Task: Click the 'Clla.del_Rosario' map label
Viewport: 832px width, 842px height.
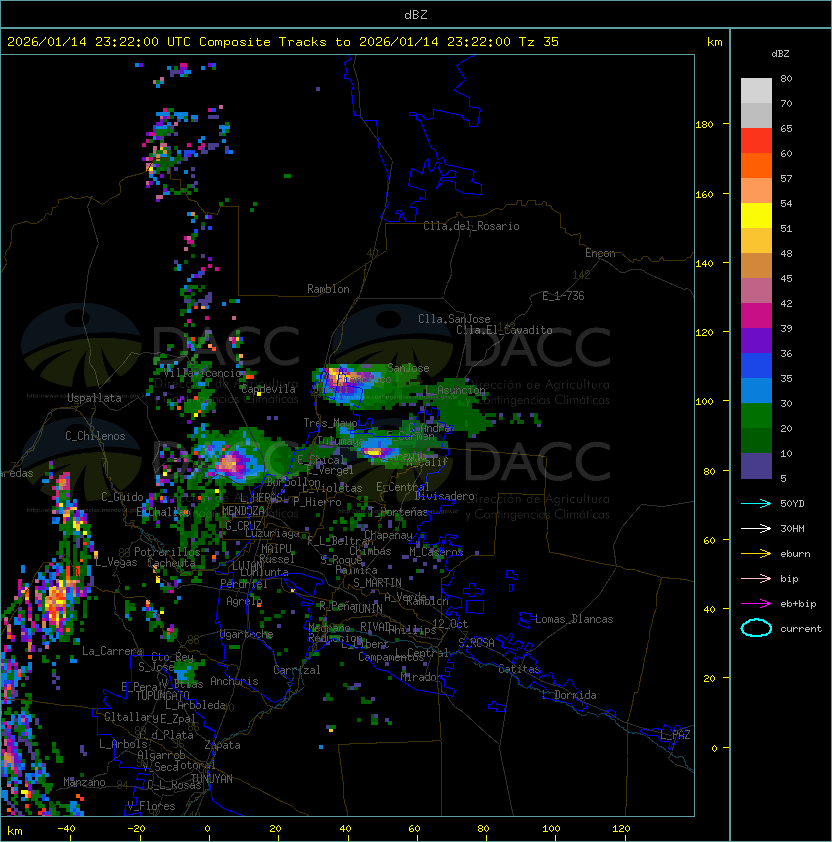Action: [471, 226]
